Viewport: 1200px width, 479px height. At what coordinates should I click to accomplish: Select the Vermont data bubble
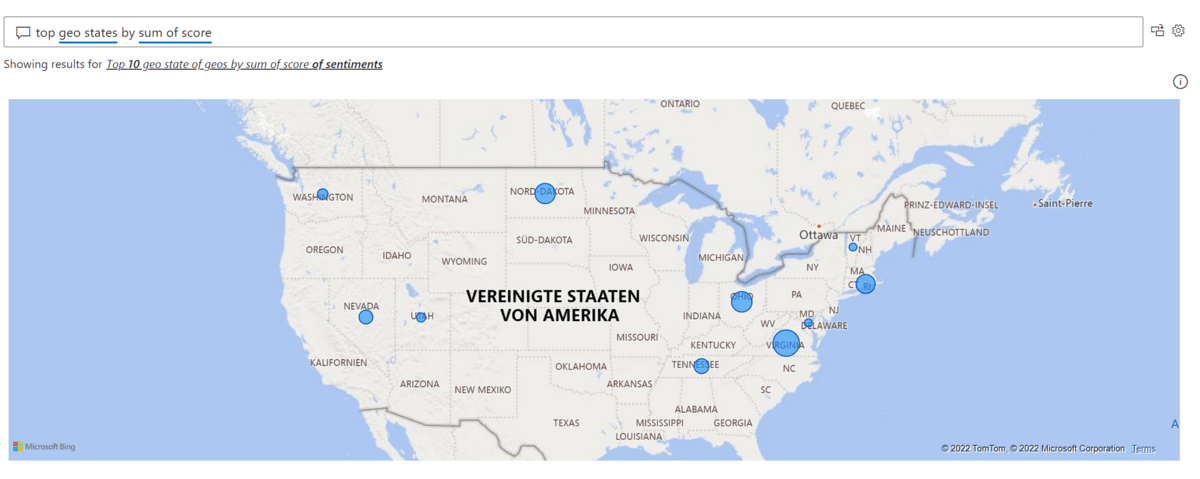pos(853,247)
